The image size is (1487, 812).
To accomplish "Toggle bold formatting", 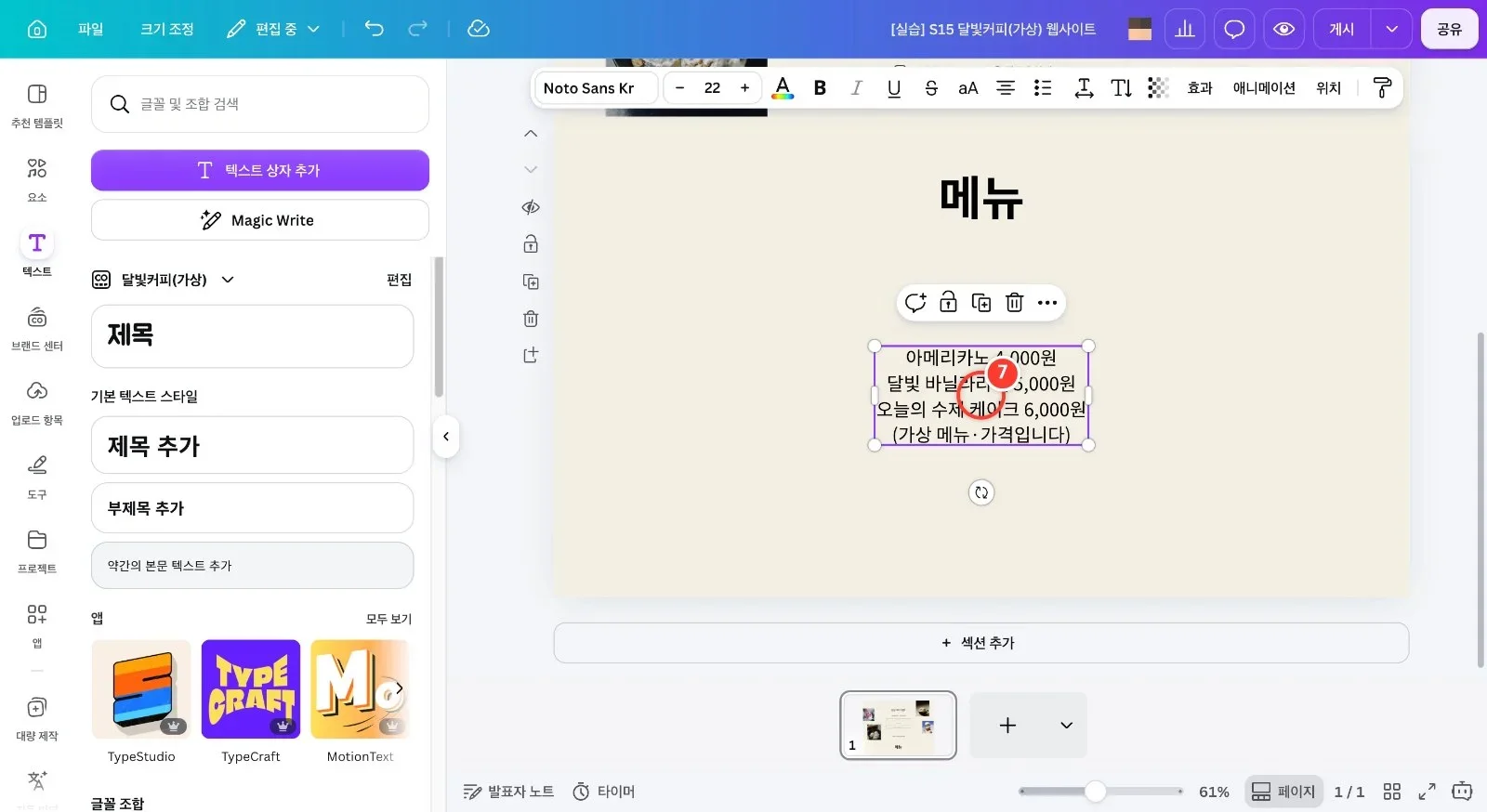I will (820, 88).
